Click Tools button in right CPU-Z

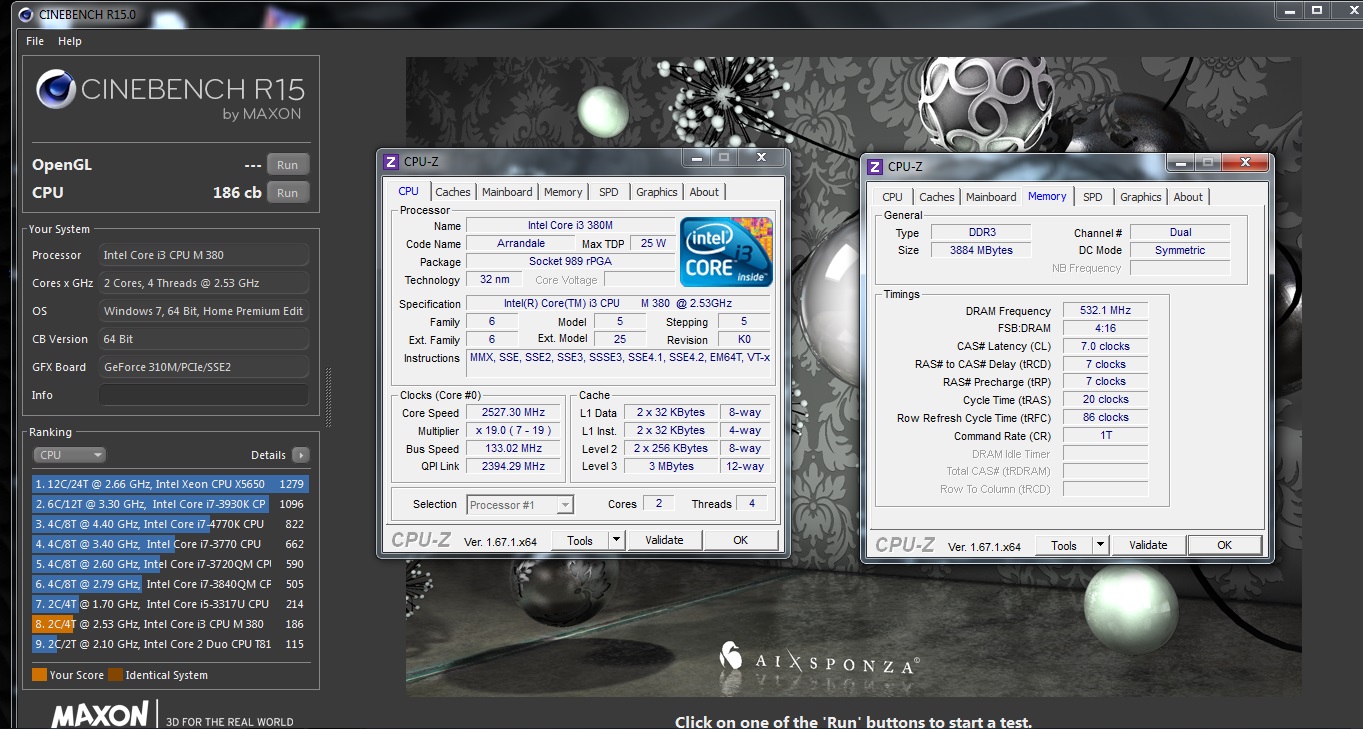(1064, 545)
